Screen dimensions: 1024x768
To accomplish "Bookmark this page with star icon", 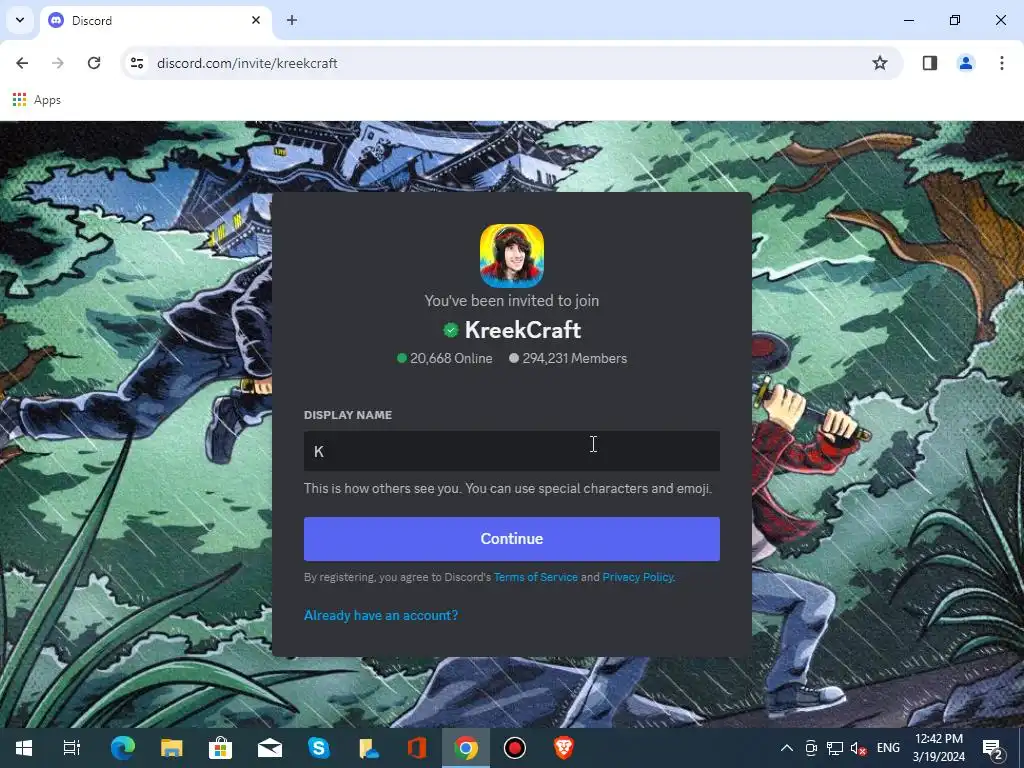I will (x=880, y=63).
